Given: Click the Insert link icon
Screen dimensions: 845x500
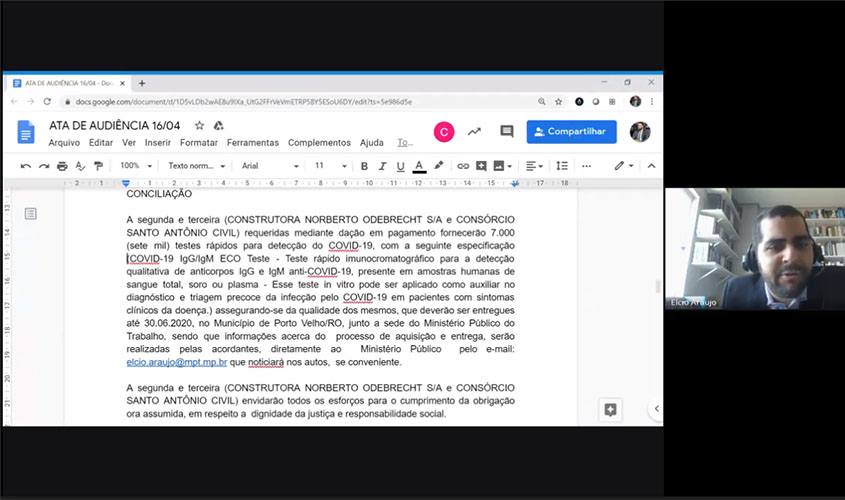Looking at the screenshot, I should coord(463,166).
